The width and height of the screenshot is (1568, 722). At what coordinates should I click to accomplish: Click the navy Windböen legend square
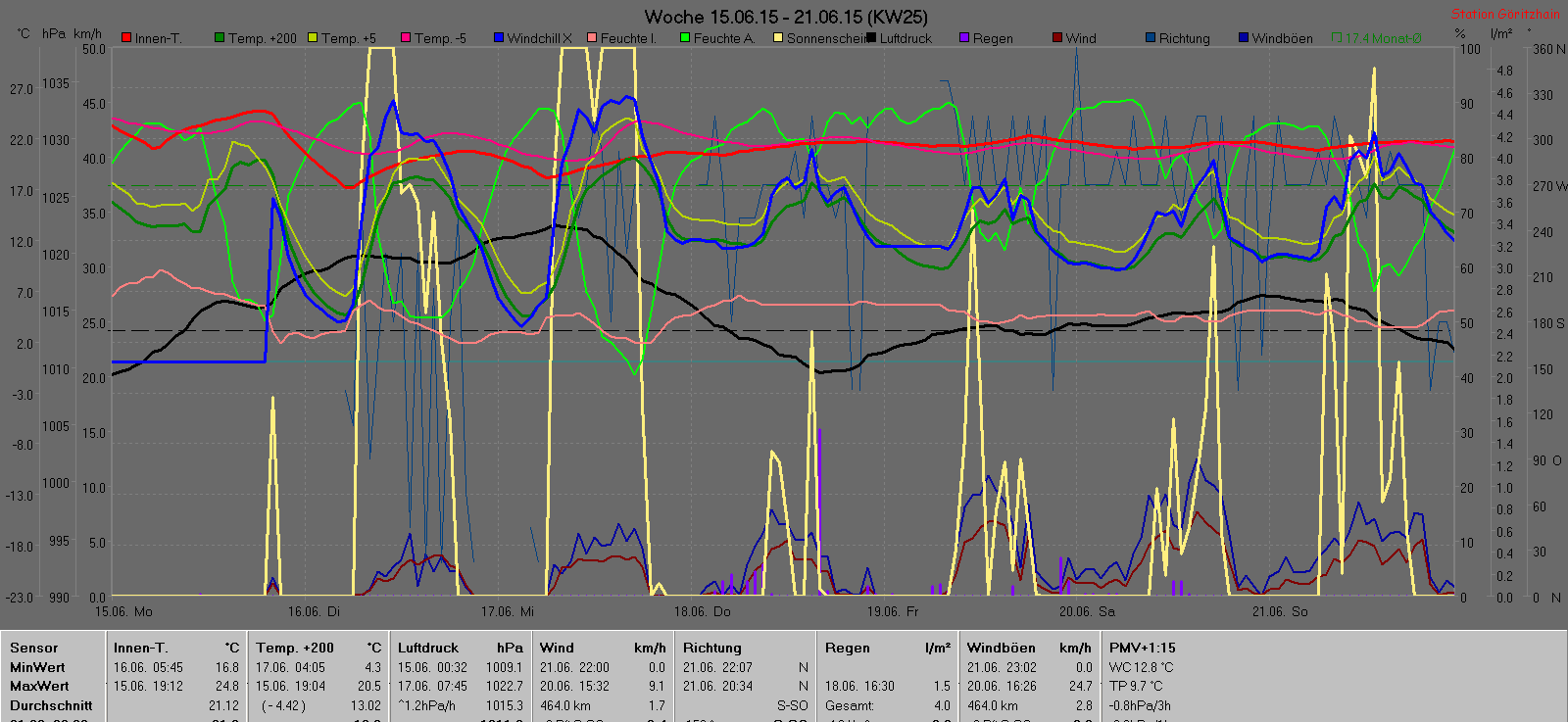coord(1244,38)
